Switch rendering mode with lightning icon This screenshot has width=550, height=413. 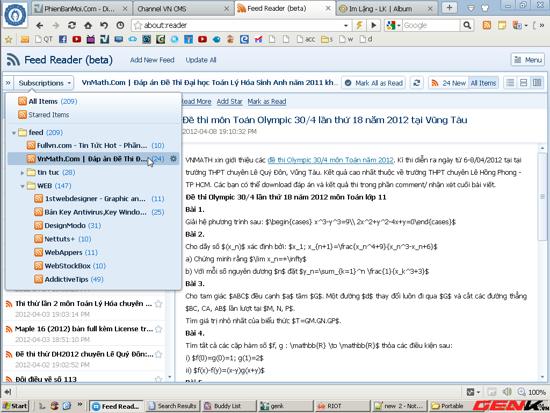coord(359,25)
